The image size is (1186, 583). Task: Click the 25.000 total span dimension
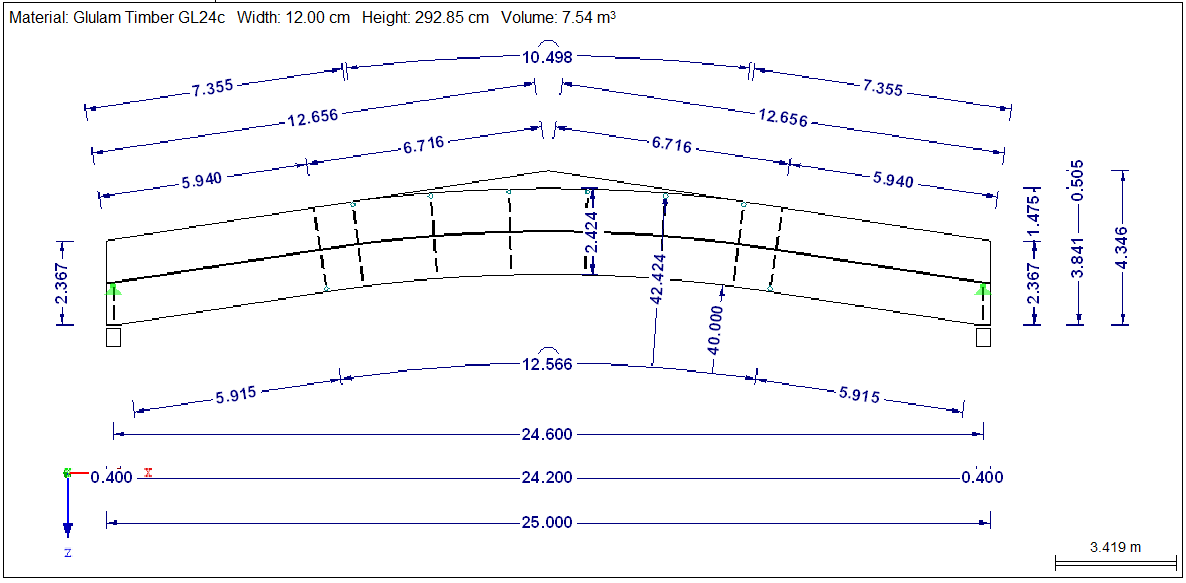click(x=548, y=519)
